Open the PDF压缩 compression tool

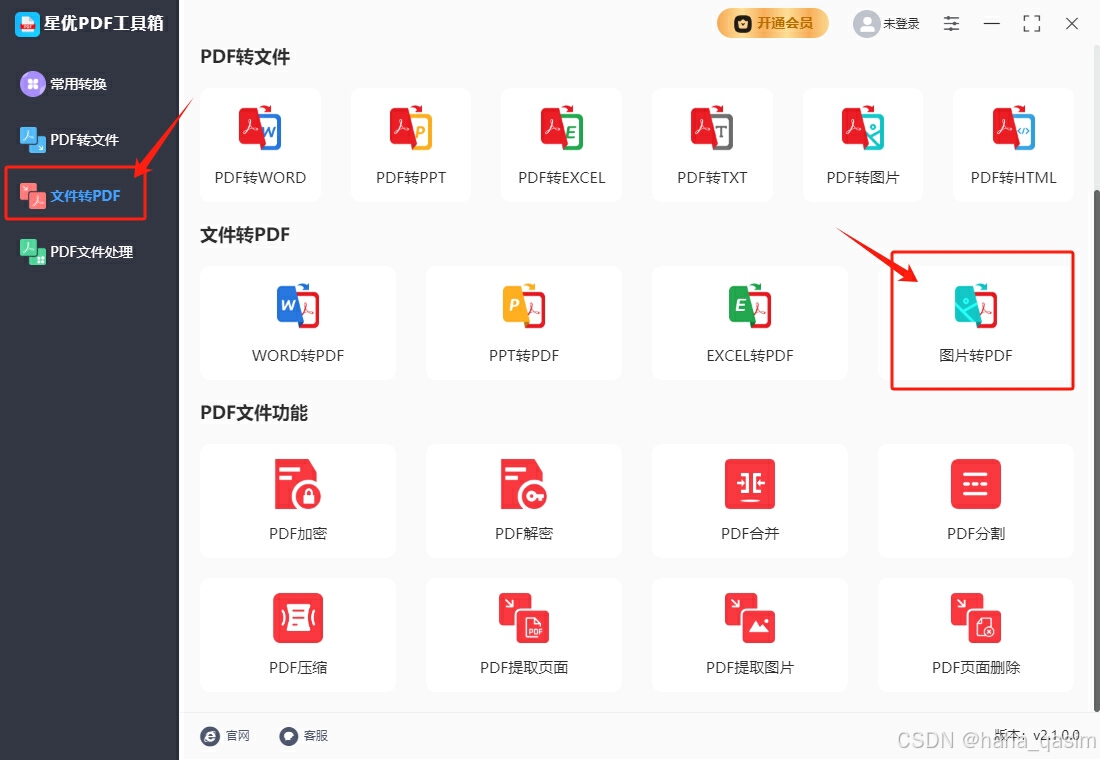tap(298, 635)
